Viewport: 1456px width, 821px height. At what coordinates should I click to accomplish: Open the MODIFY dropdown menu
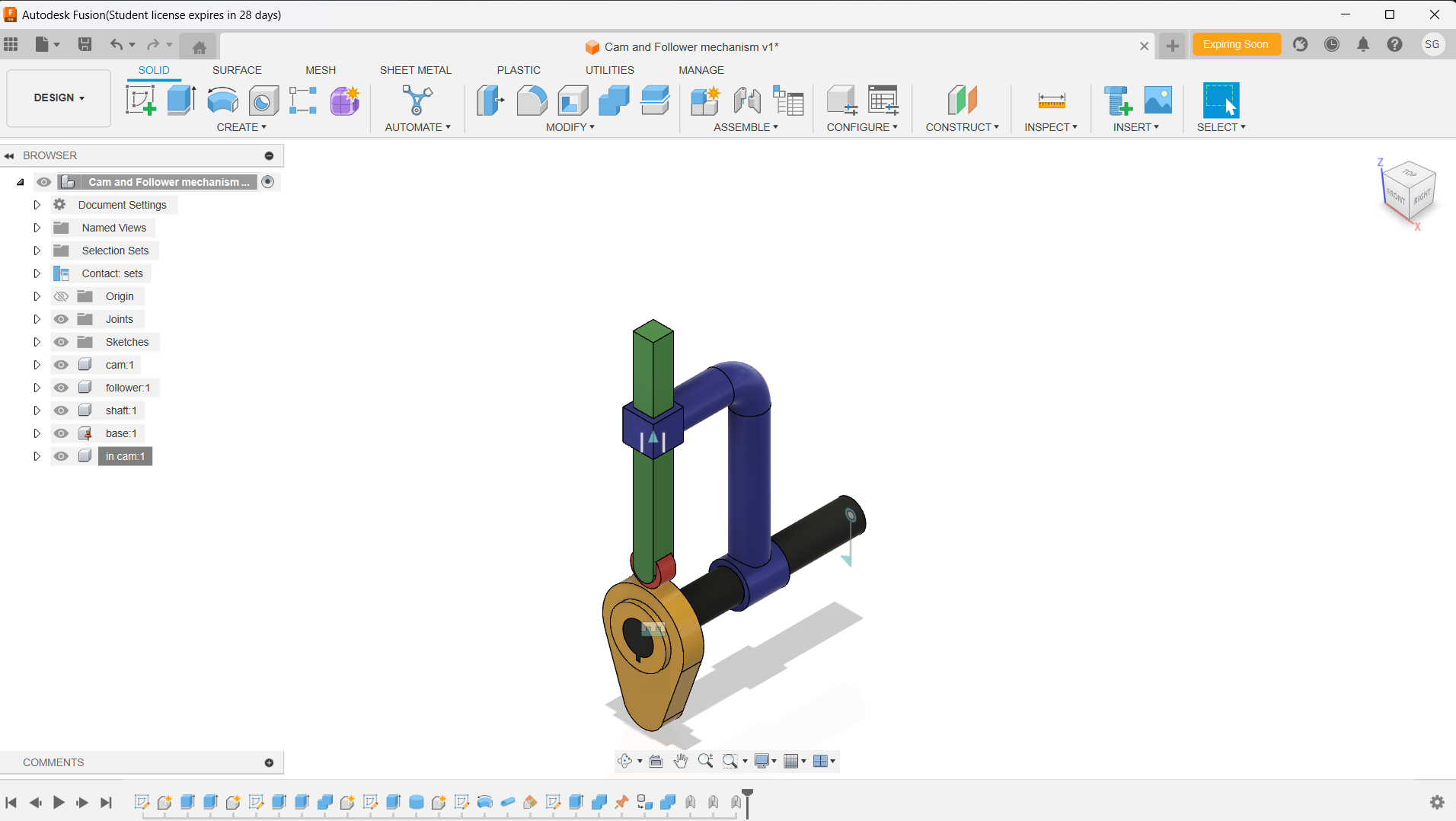[570, 127]
